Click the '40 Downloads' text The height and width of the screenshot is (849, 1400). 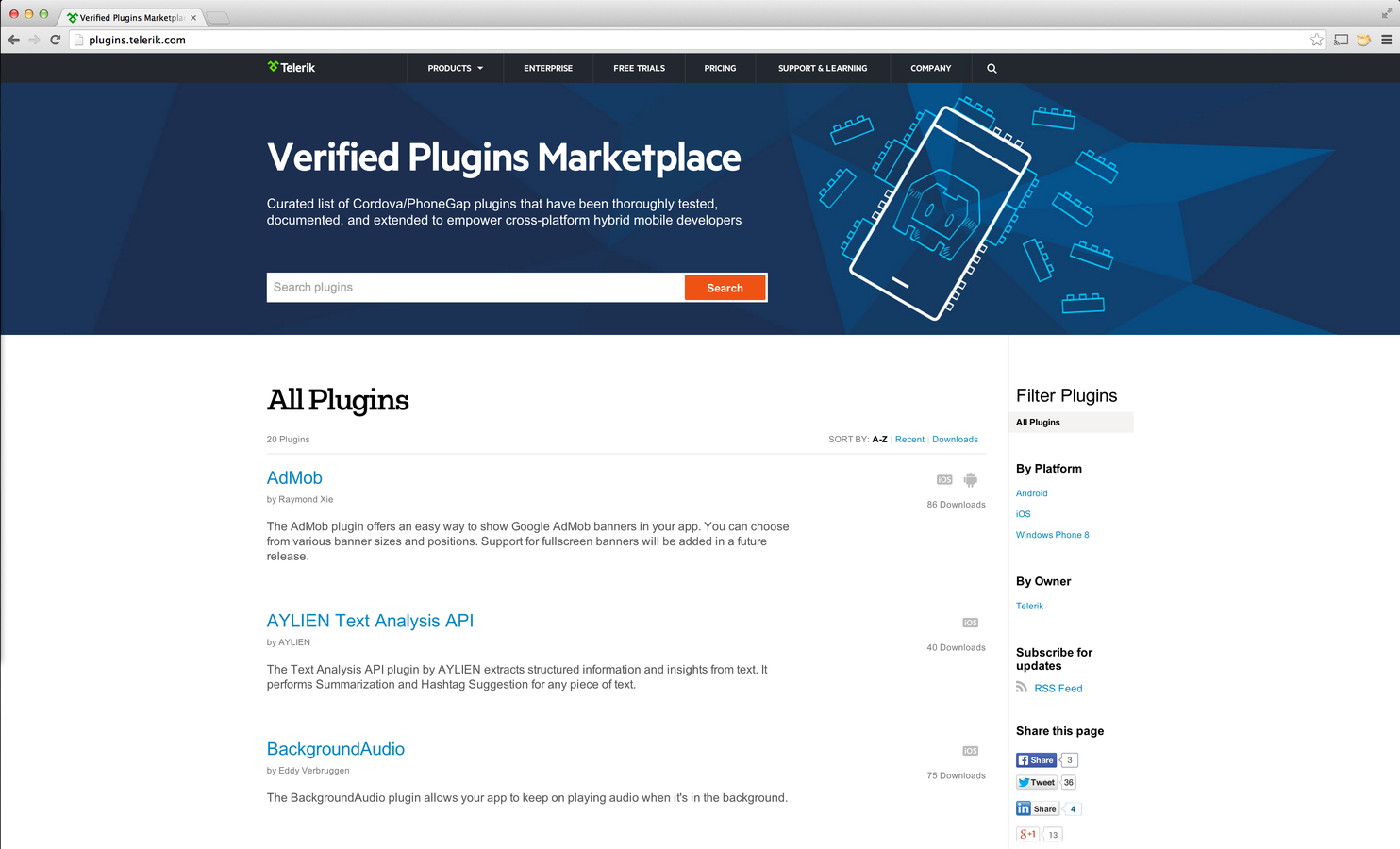[x=956, y=648]
